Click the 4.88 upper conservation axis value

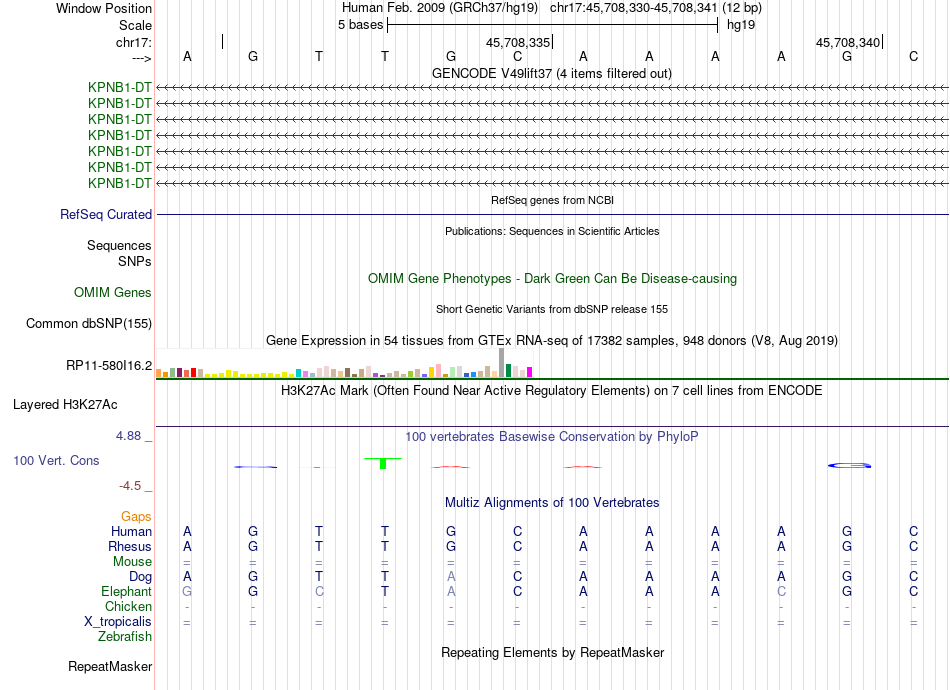[128, 436]
